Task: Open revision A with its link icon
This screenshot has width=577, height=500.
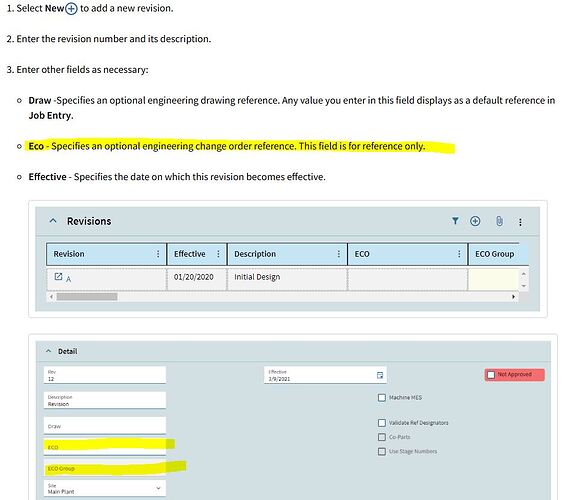Action: [x=58, y=276]
